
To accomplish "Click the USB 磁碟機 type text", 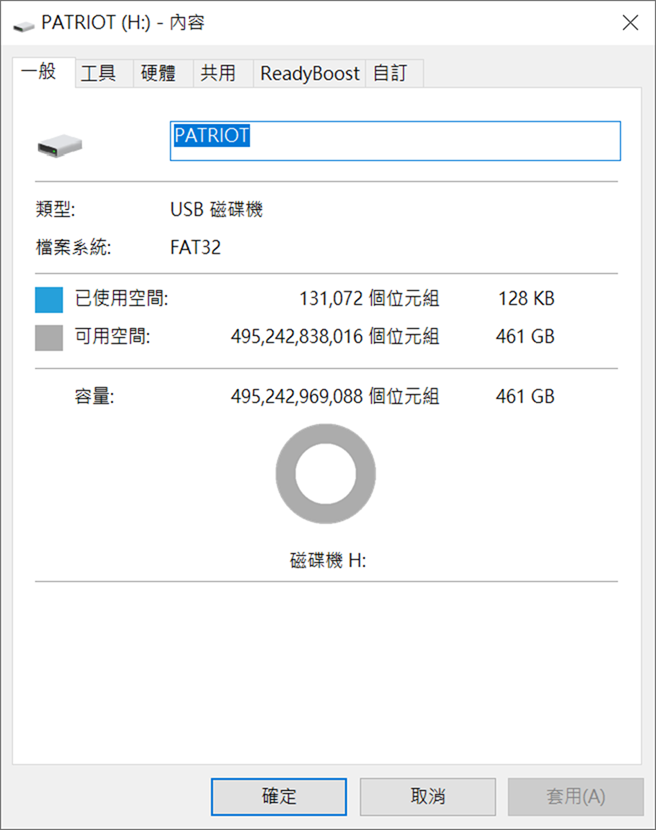I will point(216,210).
